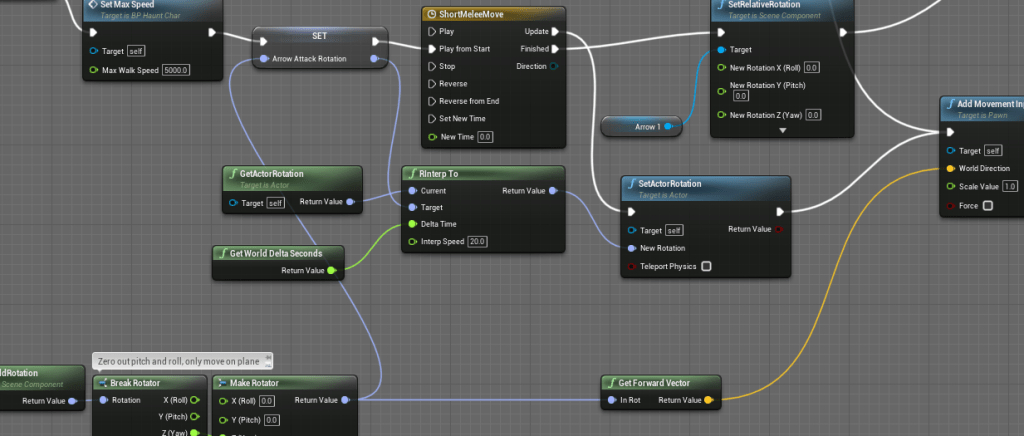This screenshot has height=436, width=1024.
Task: Click the Finished output exec pin
Action: [554, 48]
